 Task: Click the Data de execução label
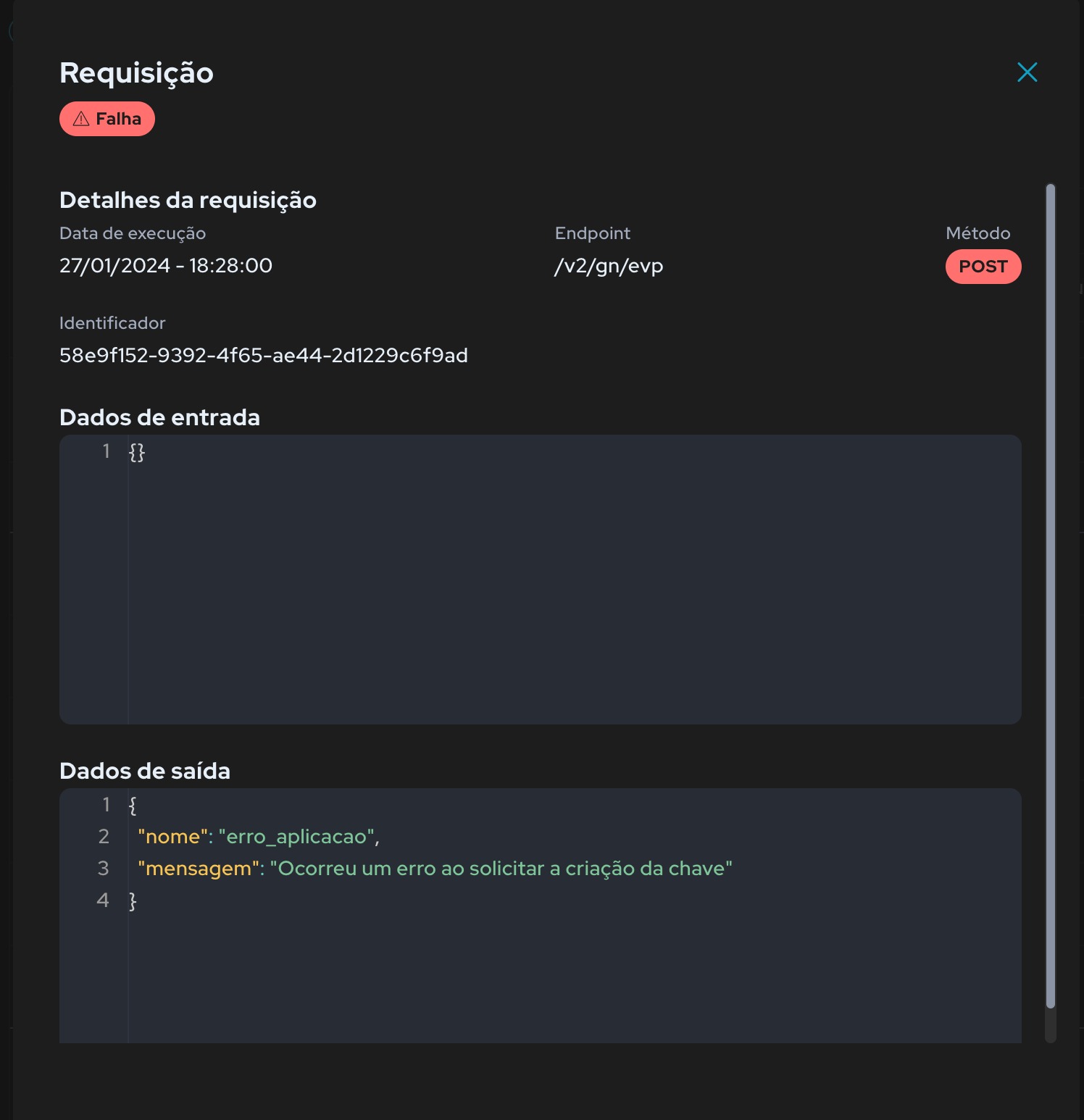[x=133, y=233]
